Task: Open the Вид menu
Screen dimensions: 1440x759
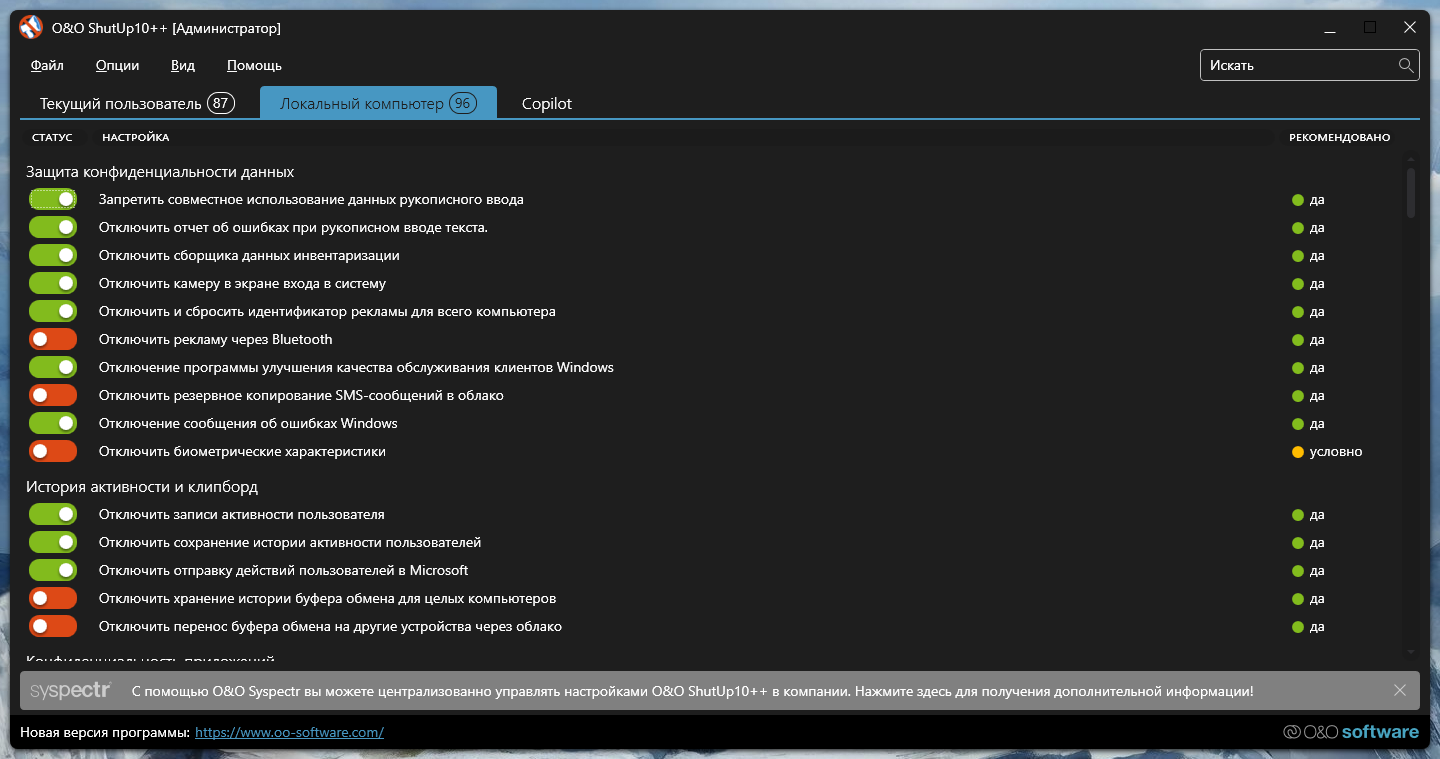Action: [x=183, y=65]
